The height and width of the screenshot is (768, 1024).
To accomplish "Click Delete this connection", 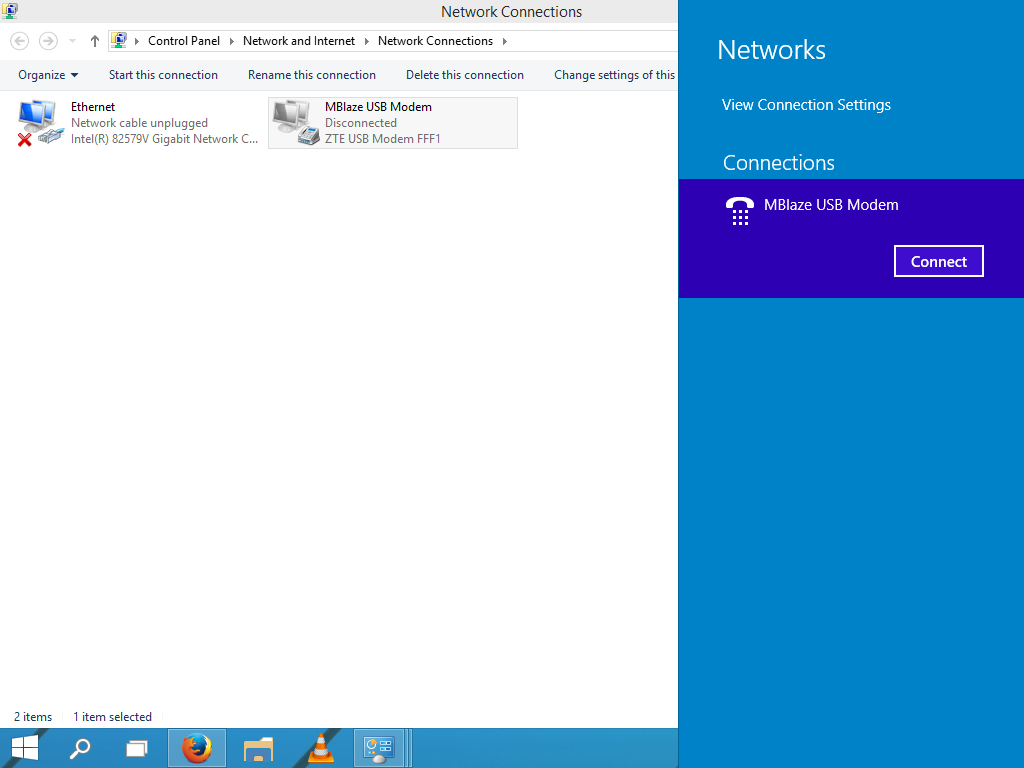I will point(464,75).
